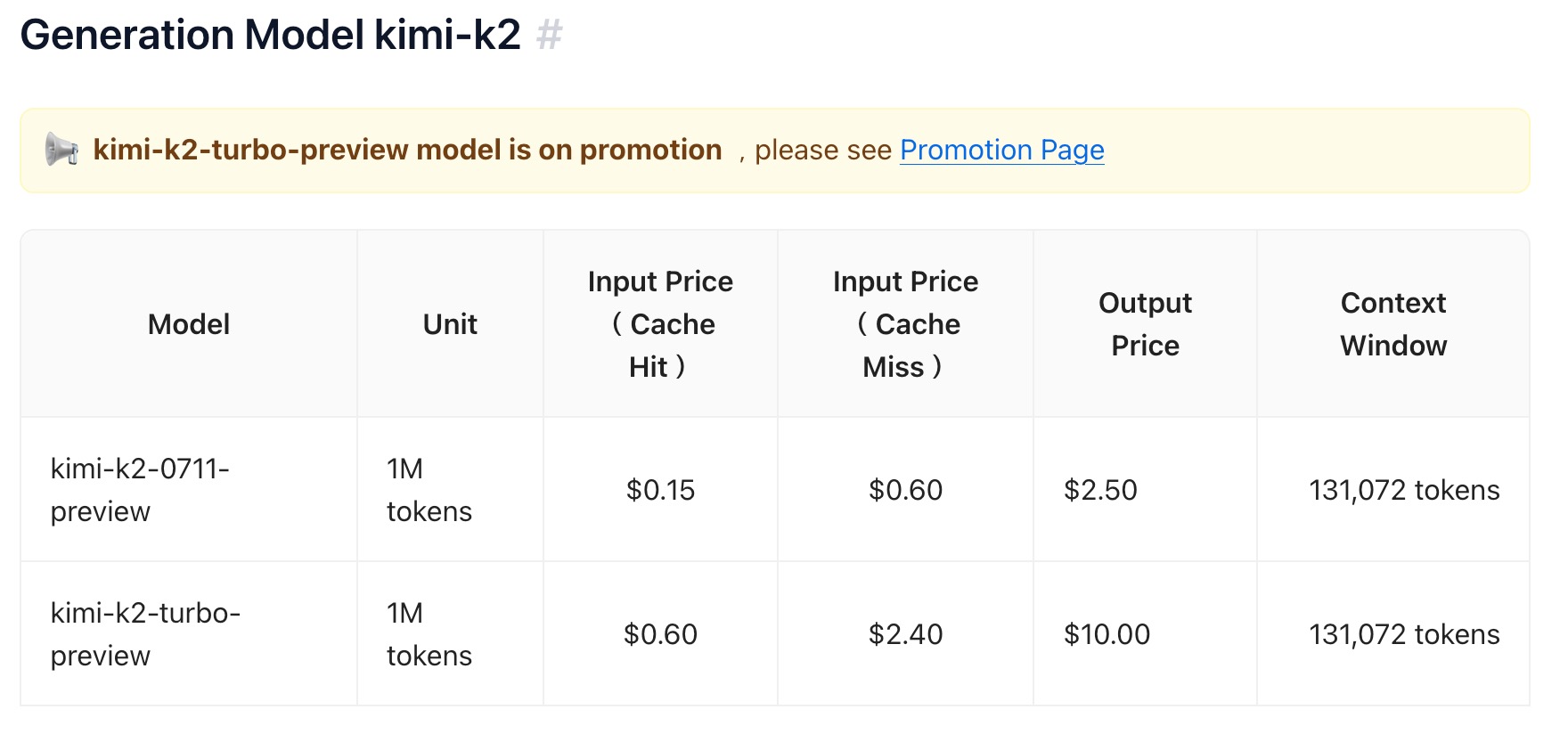1568x734 pixels.
Task: Click the $10.00 output price
Action: (x=1107, y=634)
